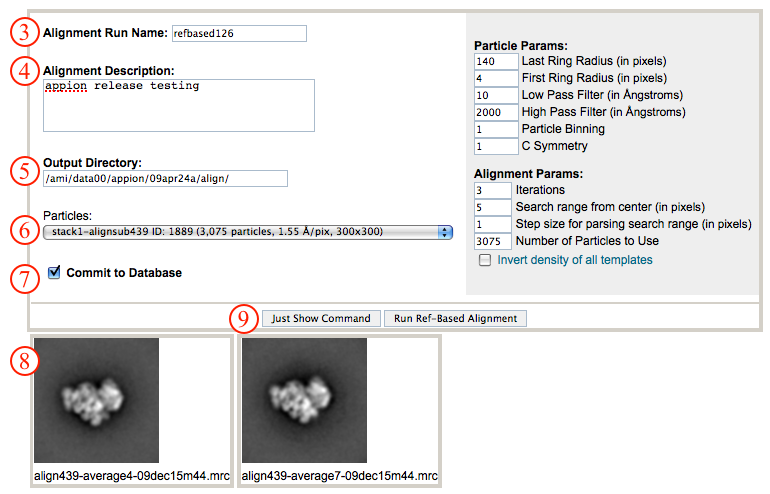
Task: Click the Particle Binning field
Action: (x=494, y=129)
